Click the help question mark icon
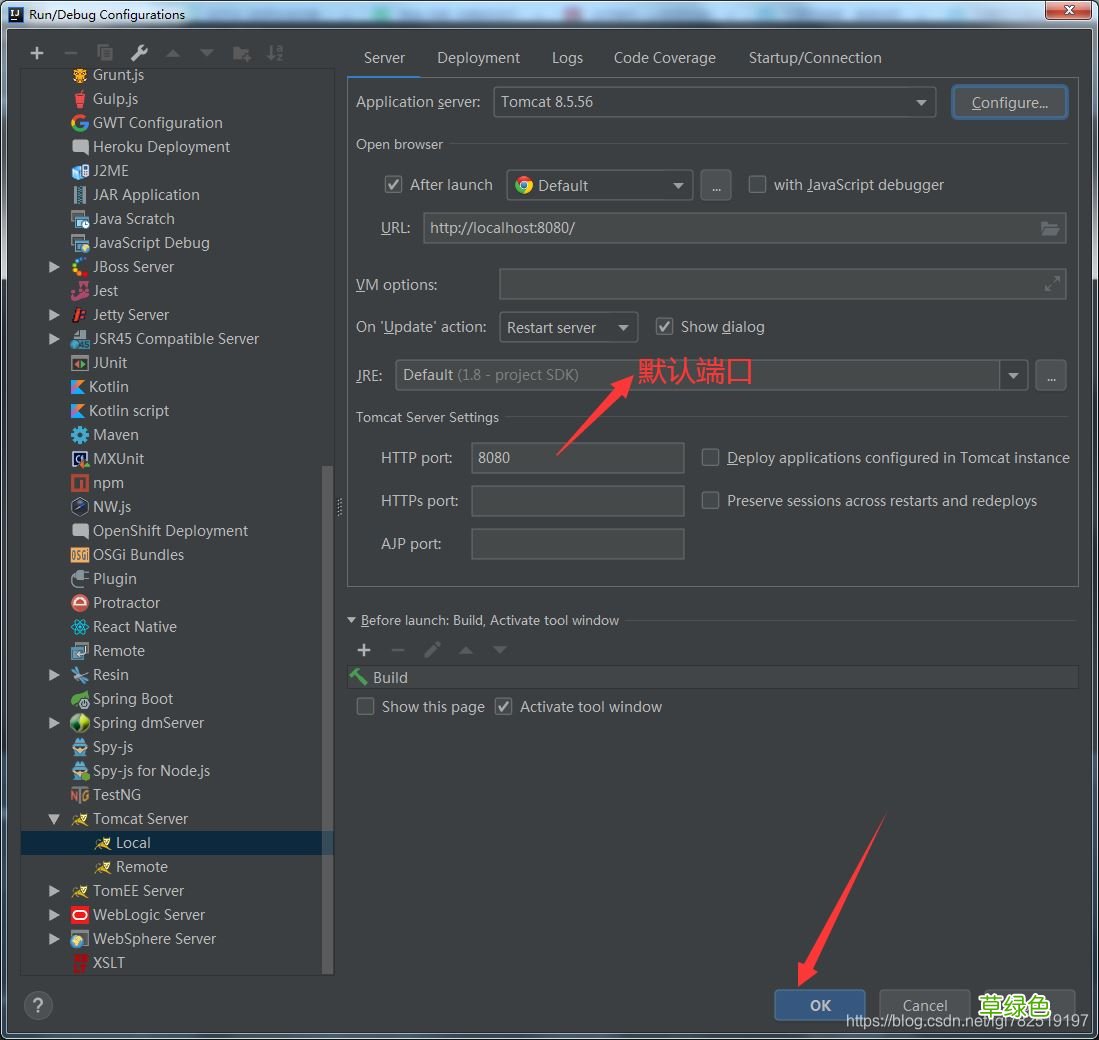The width and height of the screenshot is (1099, 1040). [x=38, y=1005]
